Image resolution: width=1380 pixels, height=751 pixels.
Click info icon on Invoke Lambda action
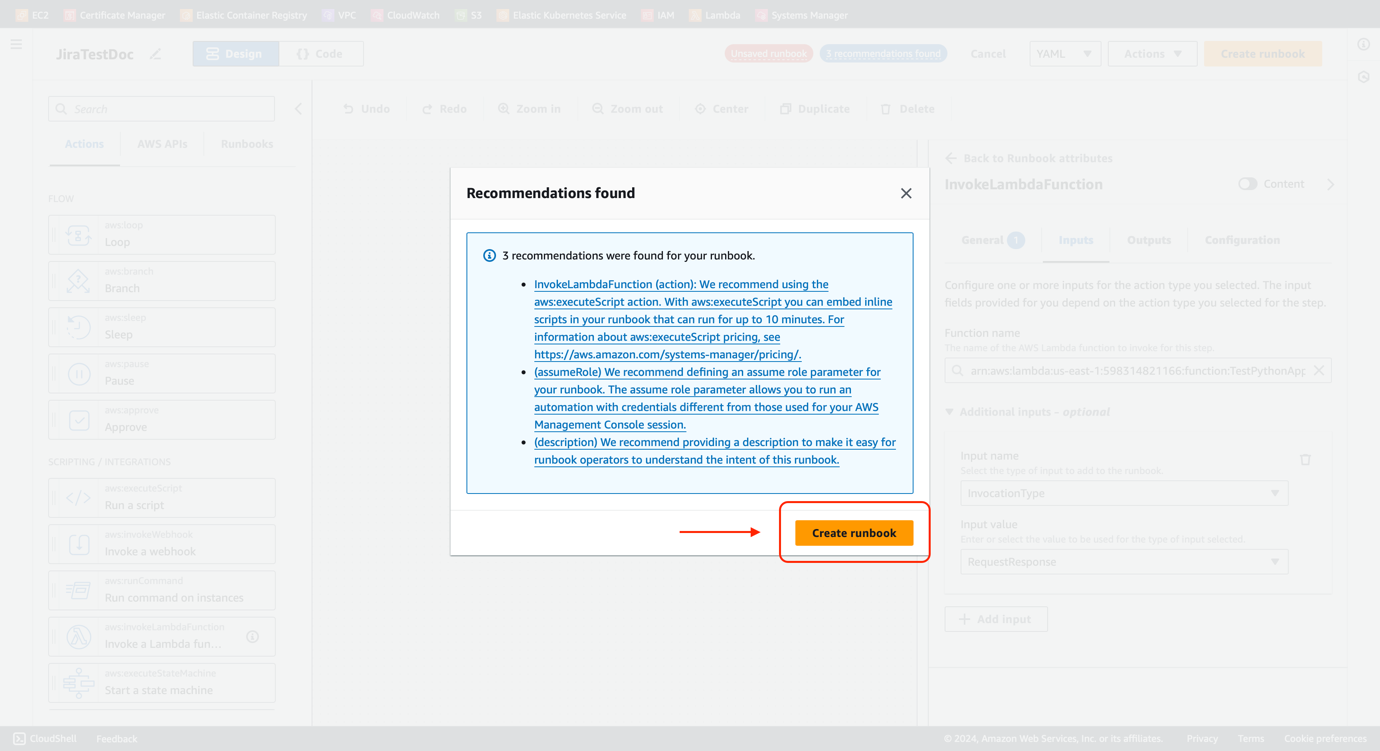point(253,637)
